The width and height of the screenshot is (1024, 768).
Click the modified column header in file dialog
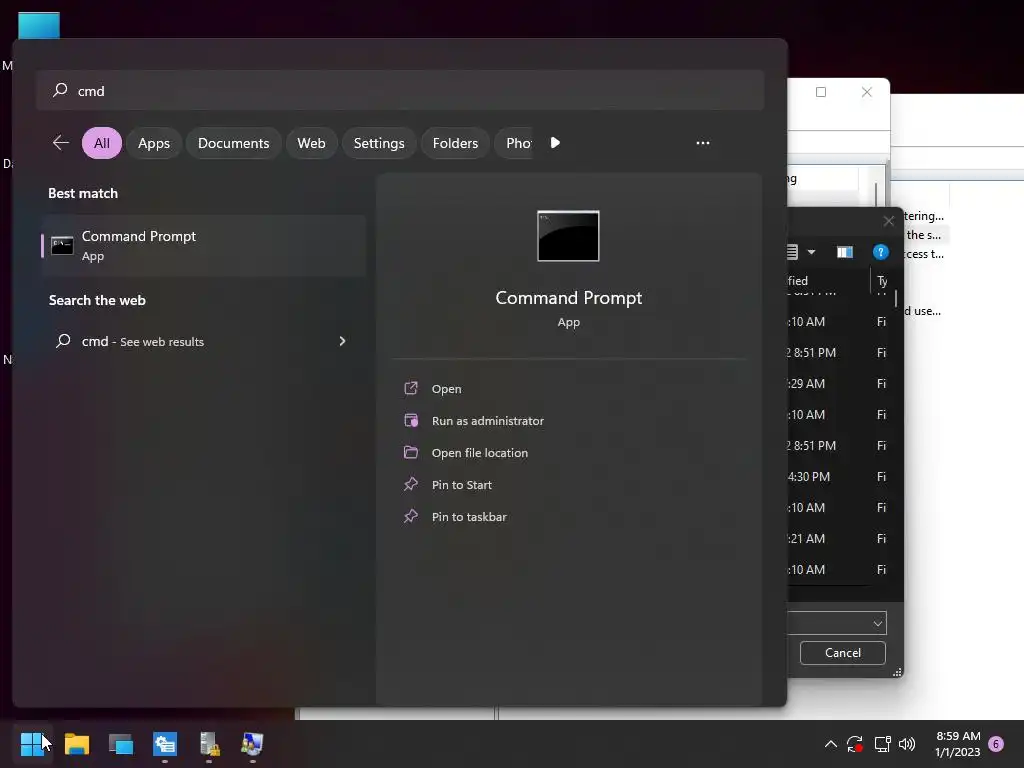pos(828,281)
